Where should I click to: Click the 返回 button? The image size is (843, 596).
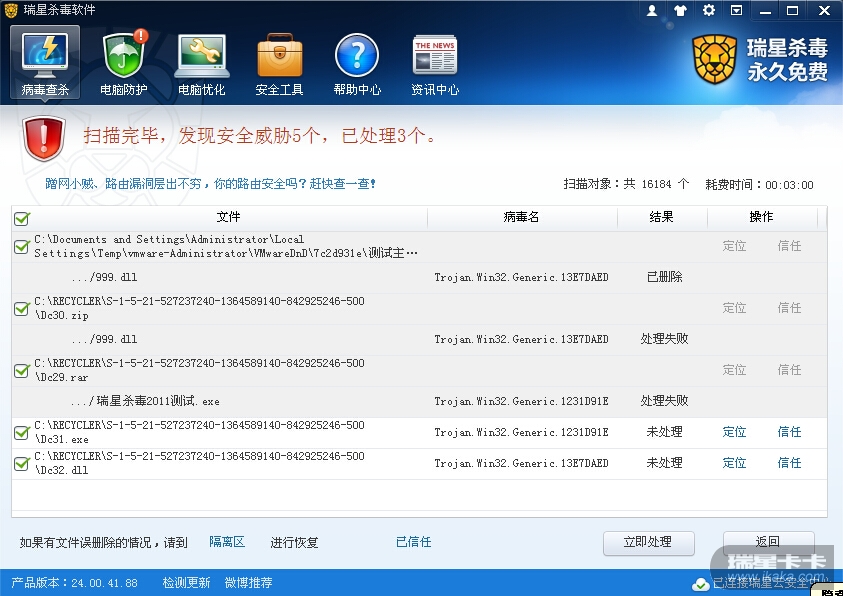coord(768,543)
